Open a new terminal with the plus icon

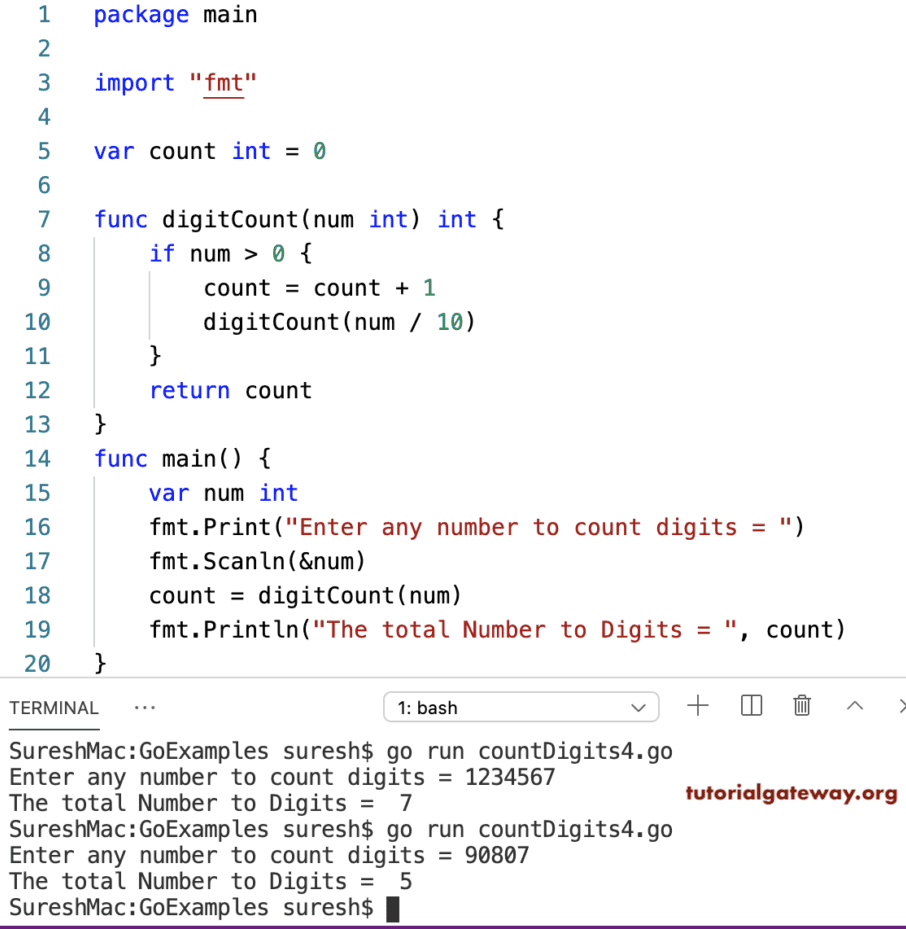[697, 706]
